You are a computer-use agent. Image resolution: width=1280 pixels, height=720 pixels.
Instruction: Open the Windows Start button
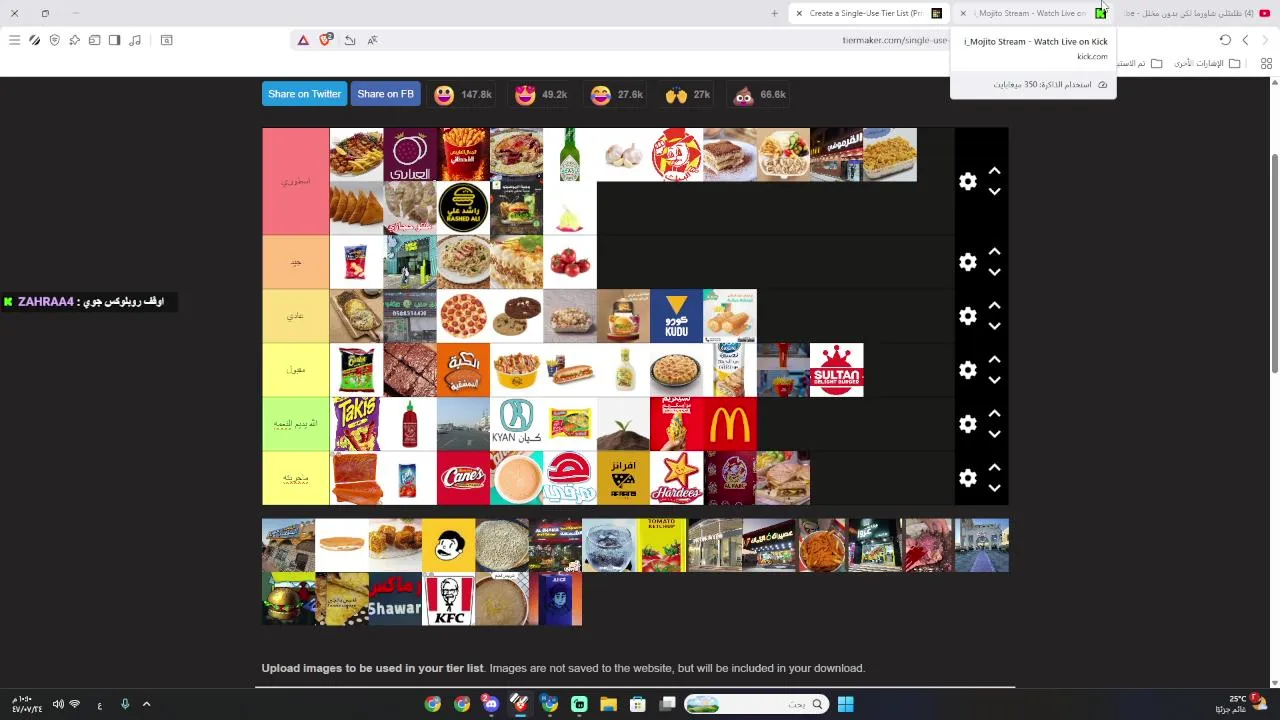(x=845, y=704)
